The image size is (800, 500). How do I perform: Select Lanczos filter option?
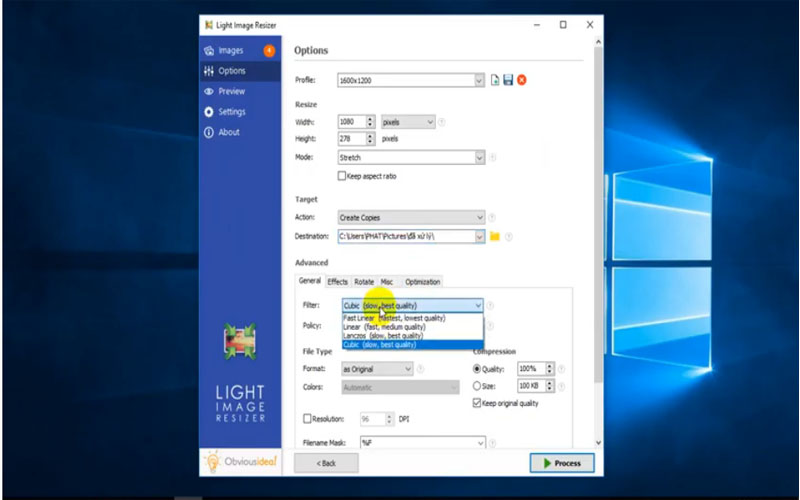pos(412,336)
